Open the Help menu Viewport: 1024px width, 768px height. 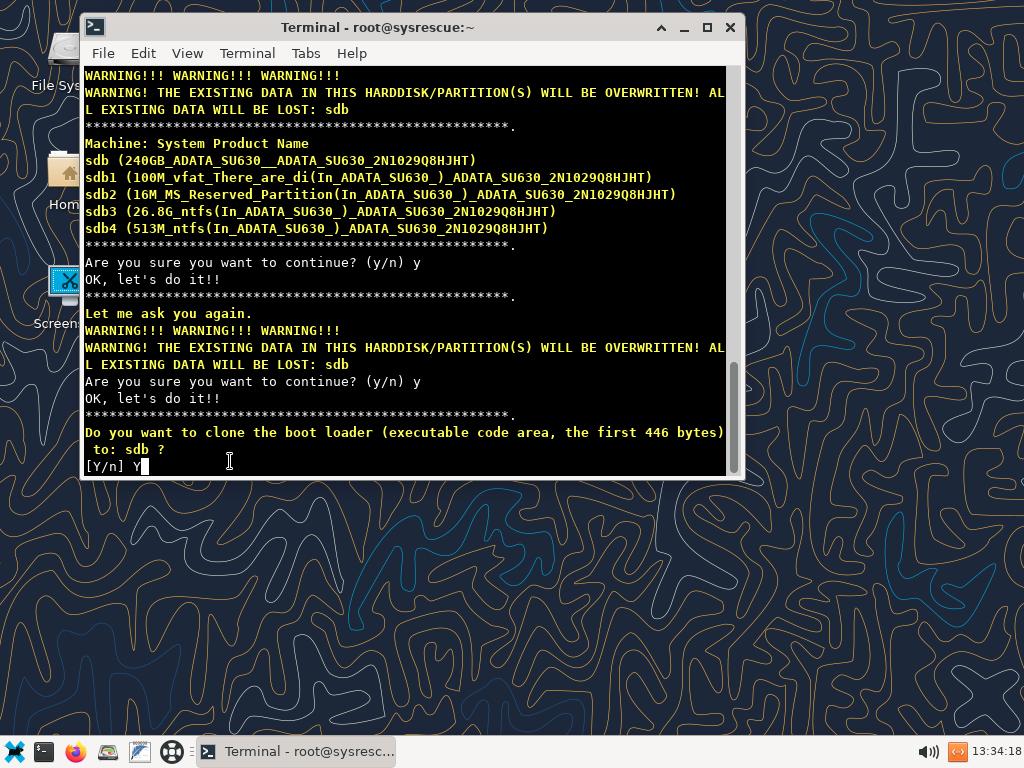pyautogui.click(x=351, y=53)
